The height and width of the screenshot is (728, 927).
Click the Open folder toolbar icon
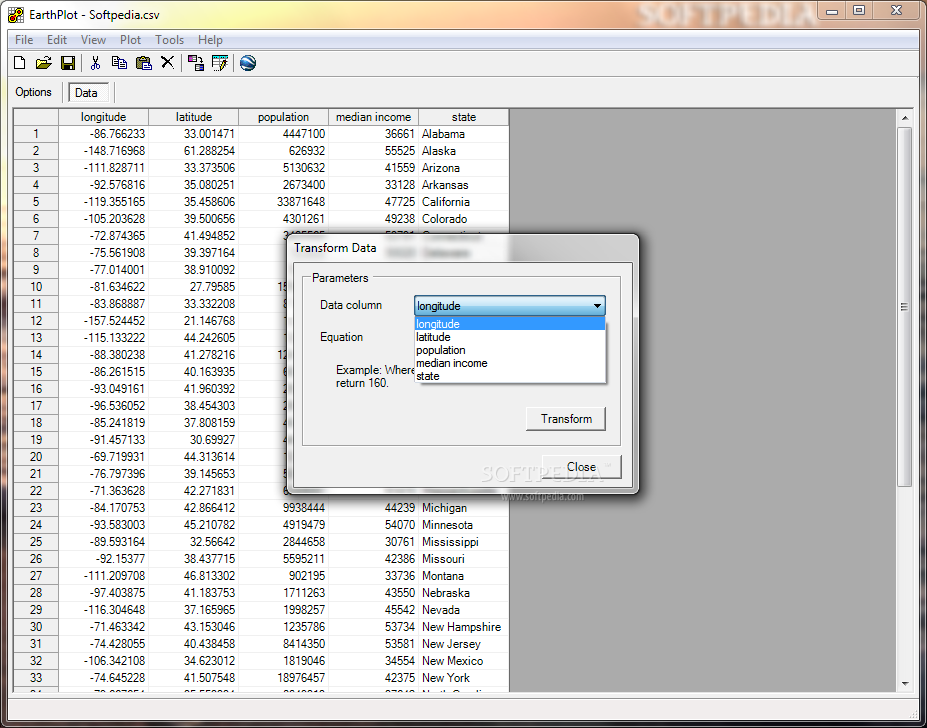[44, 63]
